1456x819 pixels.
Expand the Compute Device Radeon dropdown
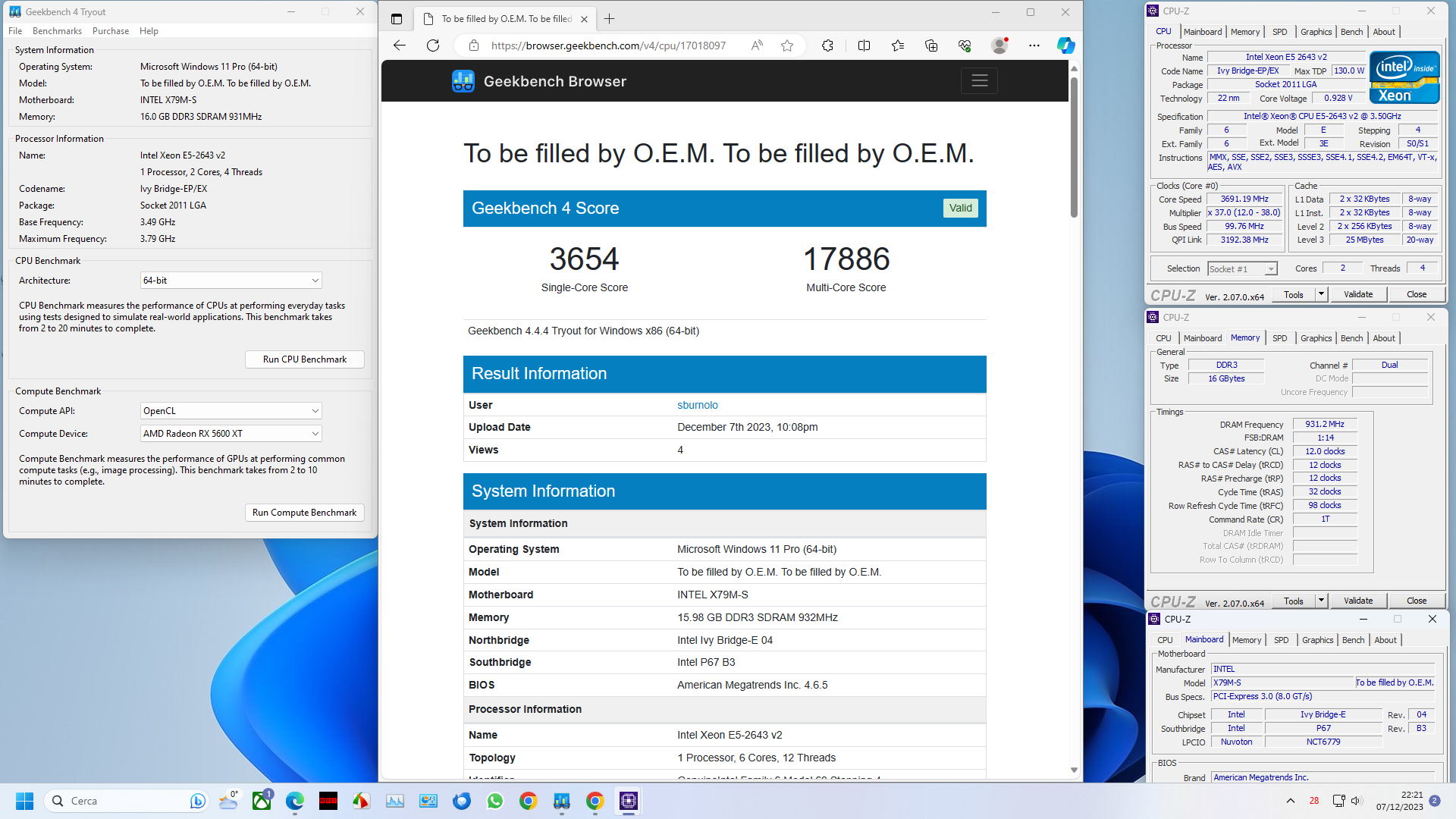(231, 434)
